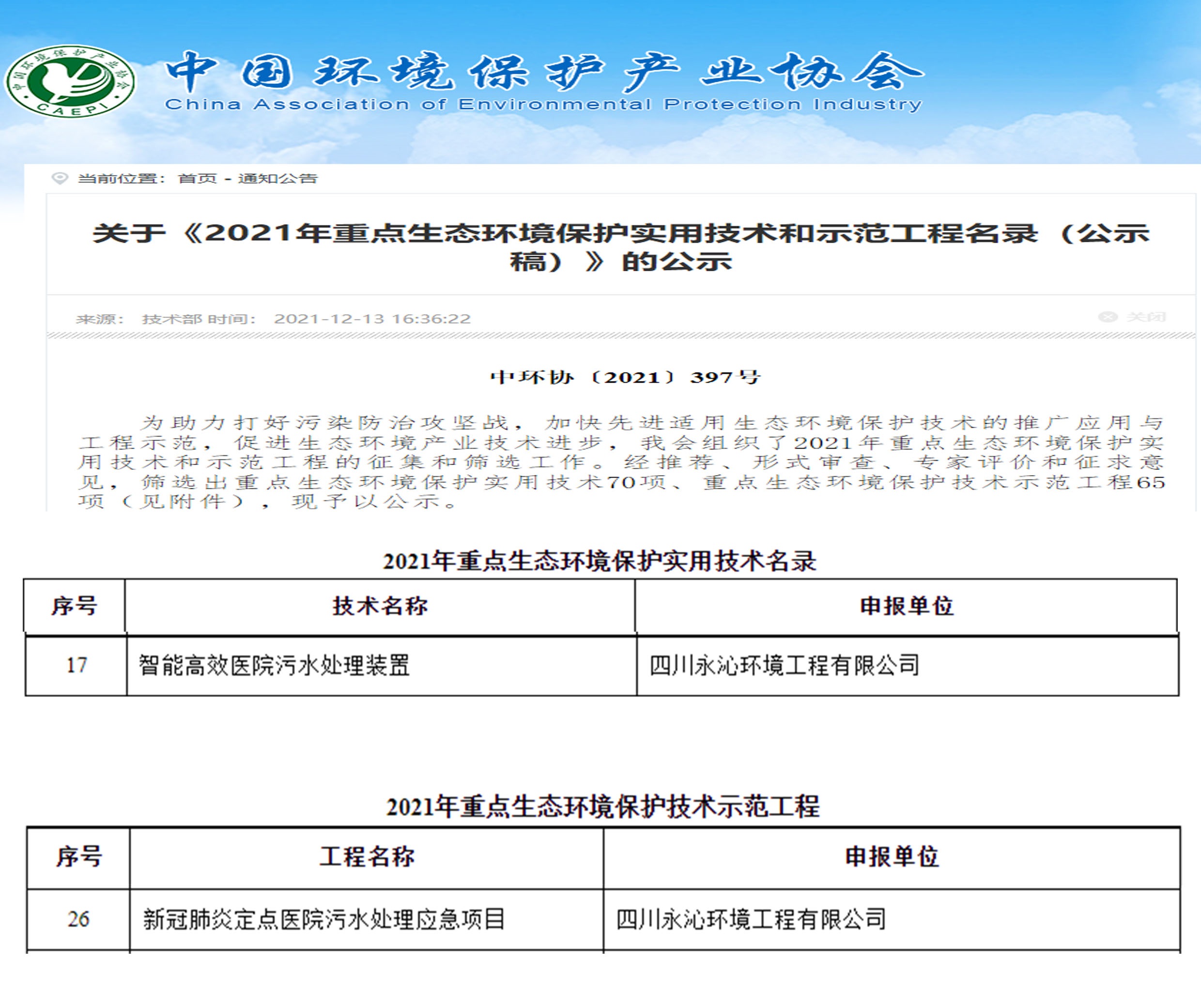
Task: Click the 实用技术名录 table title
Action: tap(600, 561)
